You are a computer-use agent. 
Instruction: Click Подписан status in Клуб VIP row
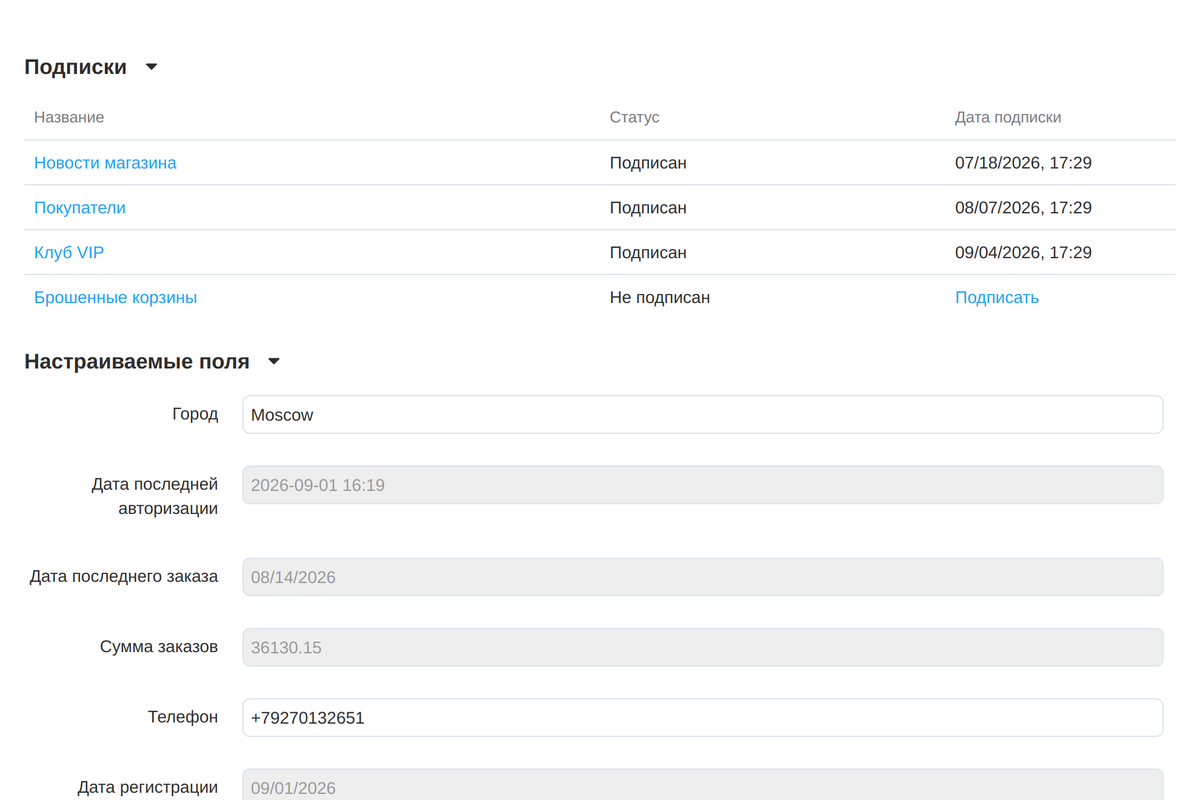tap(648, 253)
